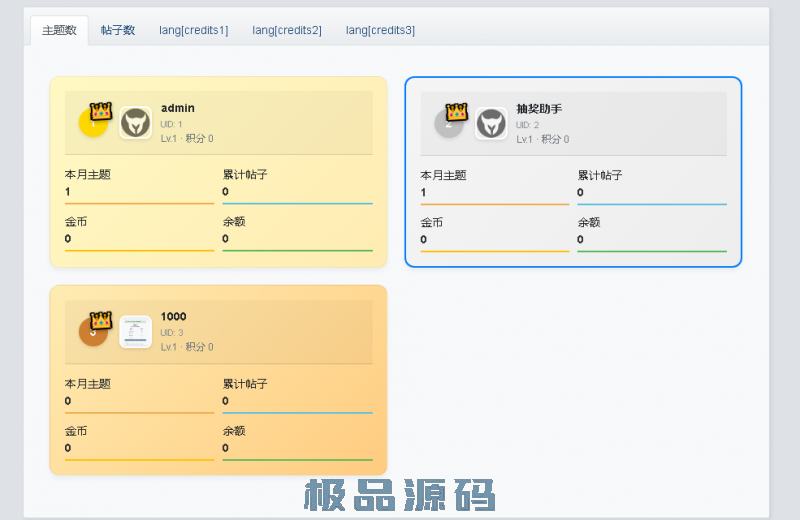The image size is (800, 520).
Task: Click user 1000's avatar thumbnail
Action: point(135,332)
